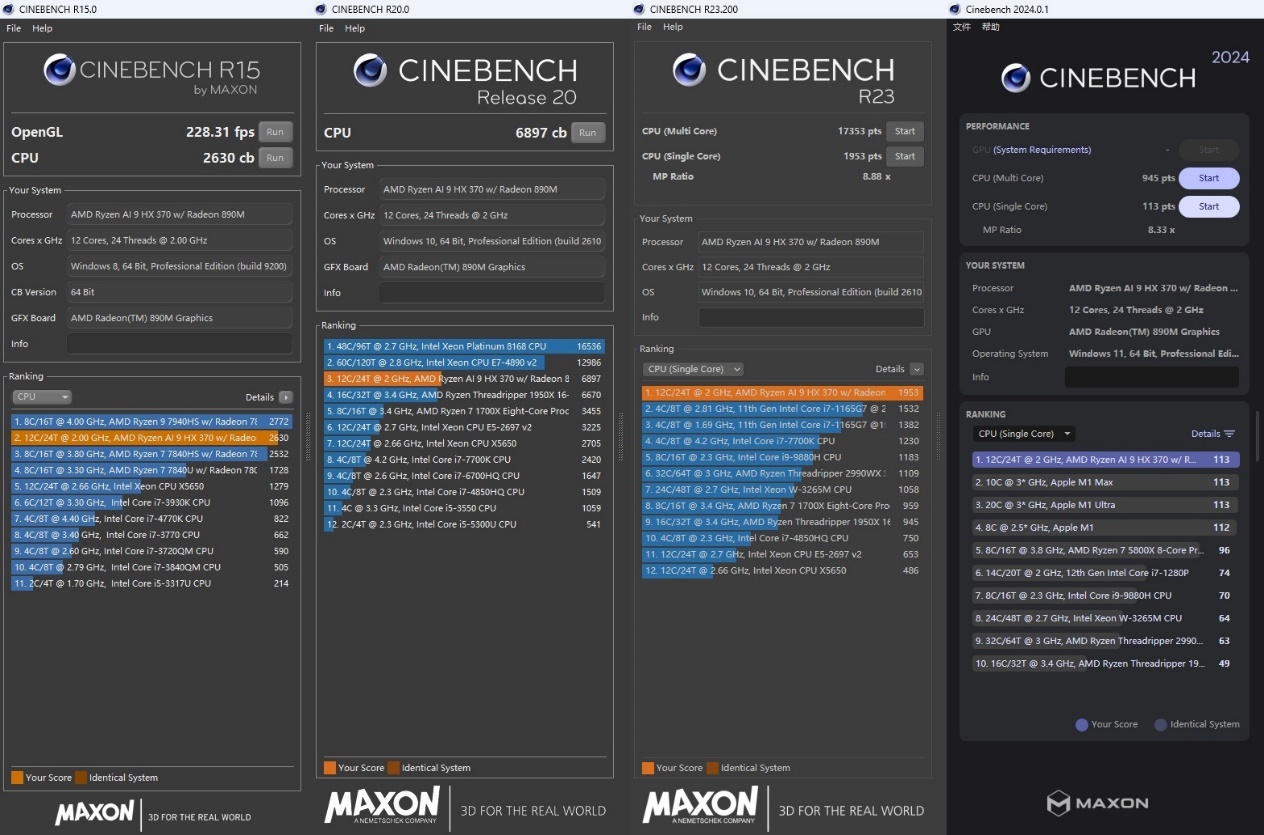1264x835 pixels.
Task: Select Core i9-9880H row in Cinebench 2024
Action: click(x=1106, y=595)
